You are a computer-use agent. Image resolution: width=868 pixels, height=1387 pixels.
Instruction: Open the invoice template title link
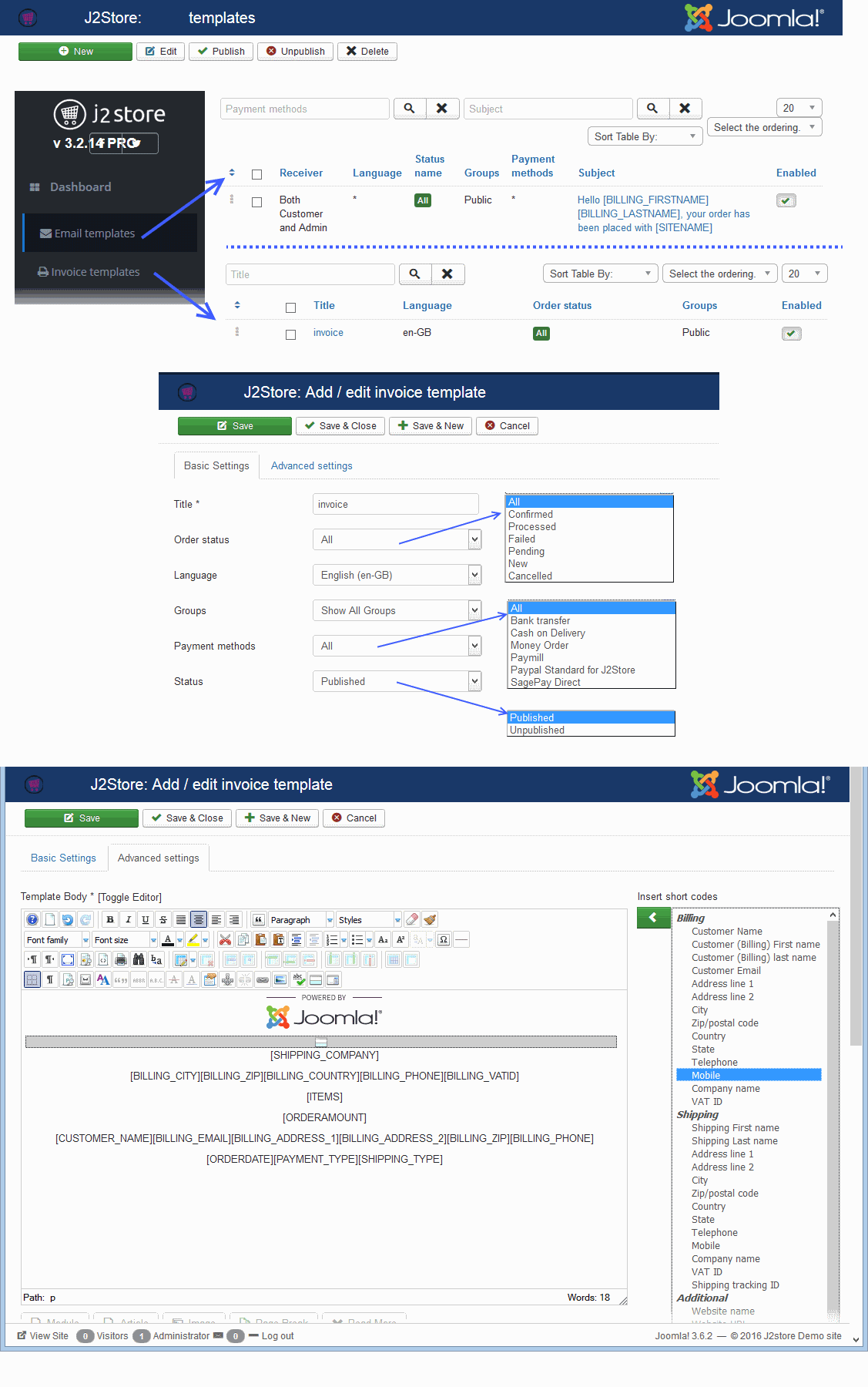tap(328, 333)
